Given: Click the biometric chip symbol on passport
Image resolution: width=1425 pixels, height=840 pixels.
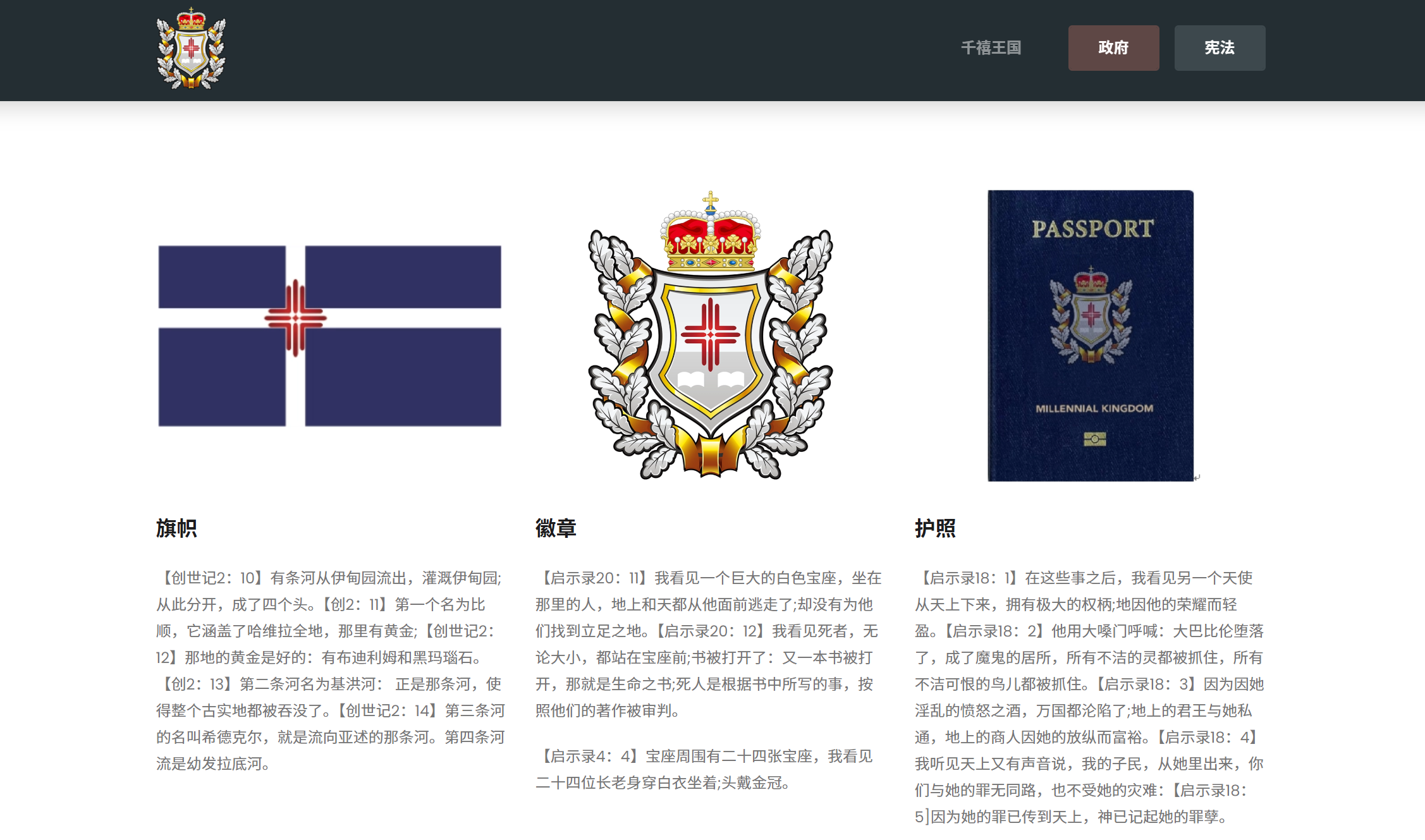Looking at the screenshot, I should pos(1094,439).
